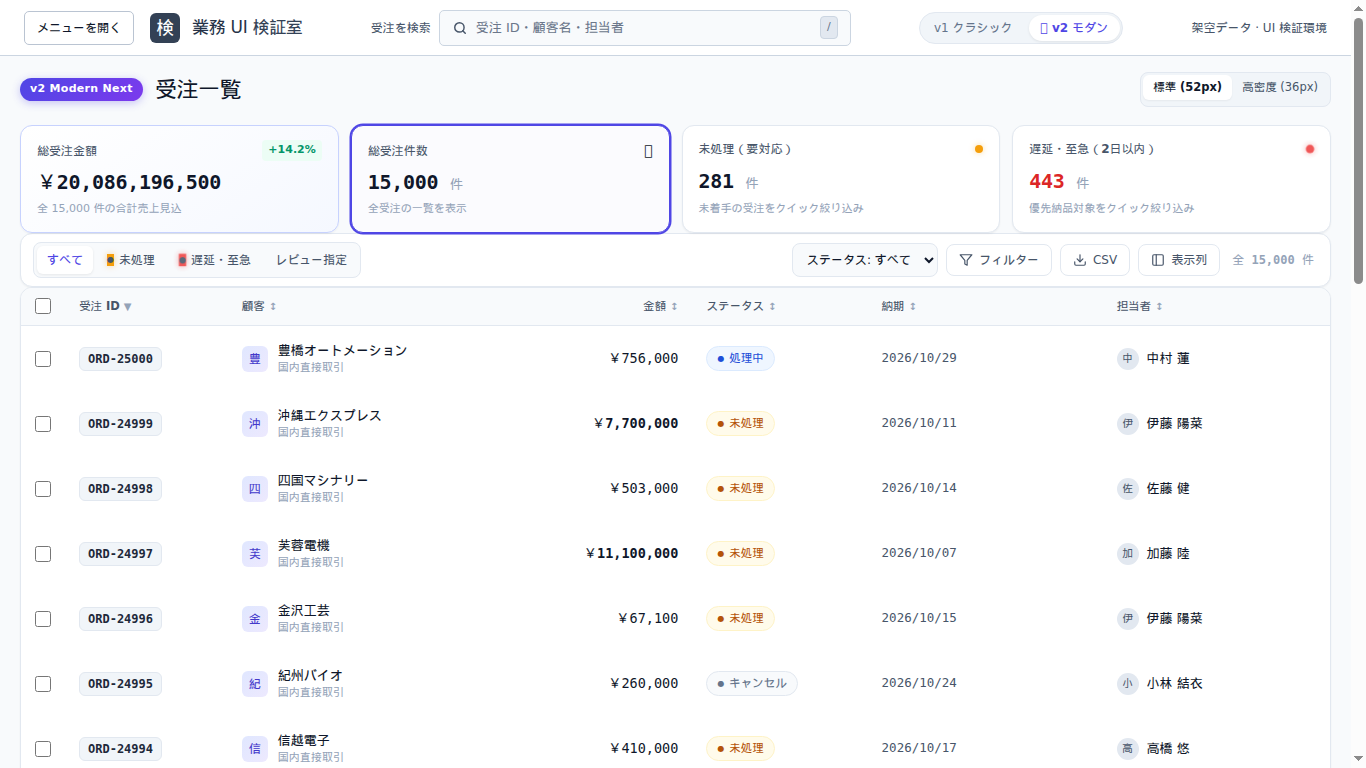Image resolution: width=1366 pixels, height=768 pixels.
Task: Click the 芙 avatar for 芙蓉電機
Action: tap(255, 554)
